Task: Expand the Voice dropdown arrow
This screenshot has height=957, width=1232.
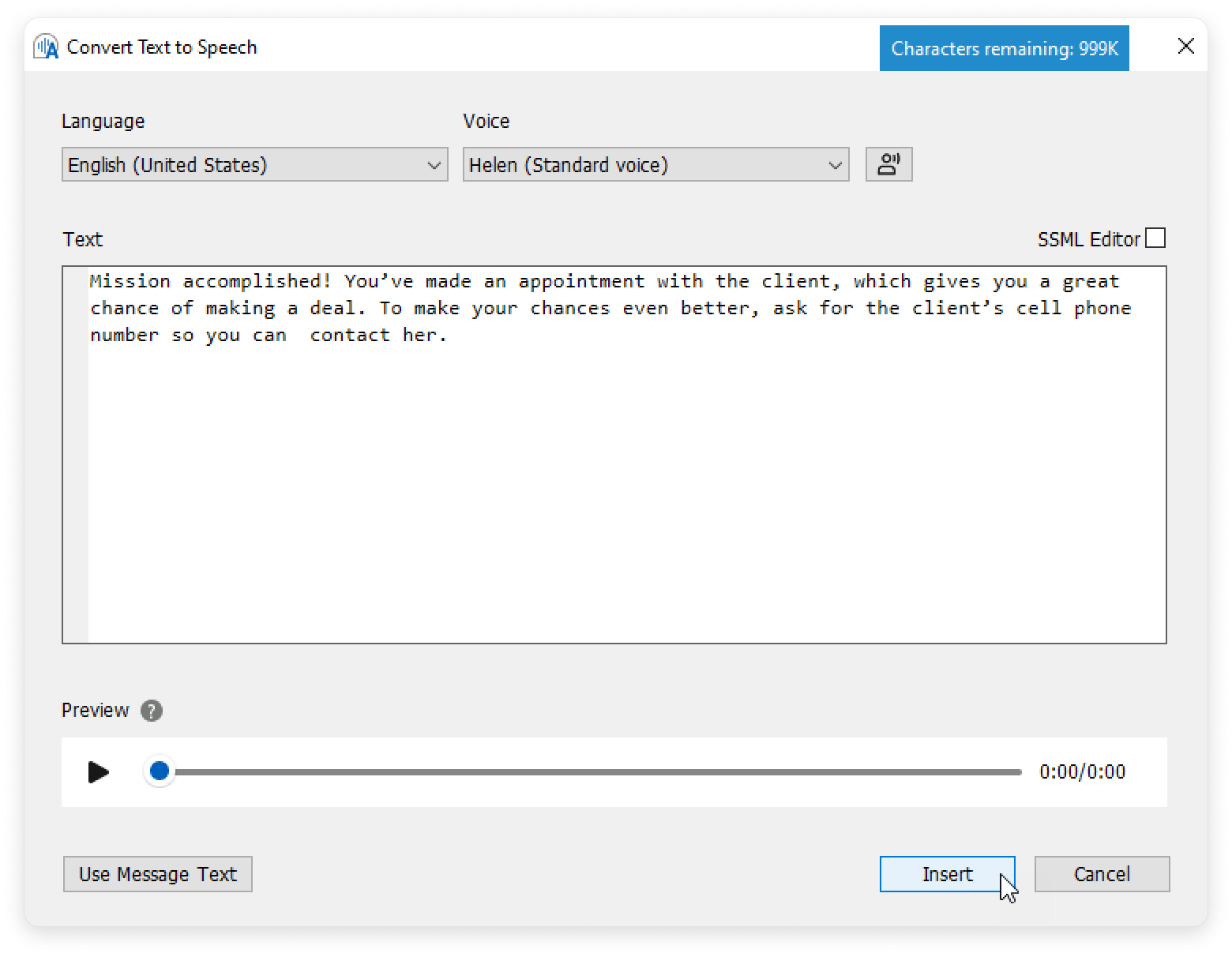Action: pyautogui.click(x=835, y=165)
